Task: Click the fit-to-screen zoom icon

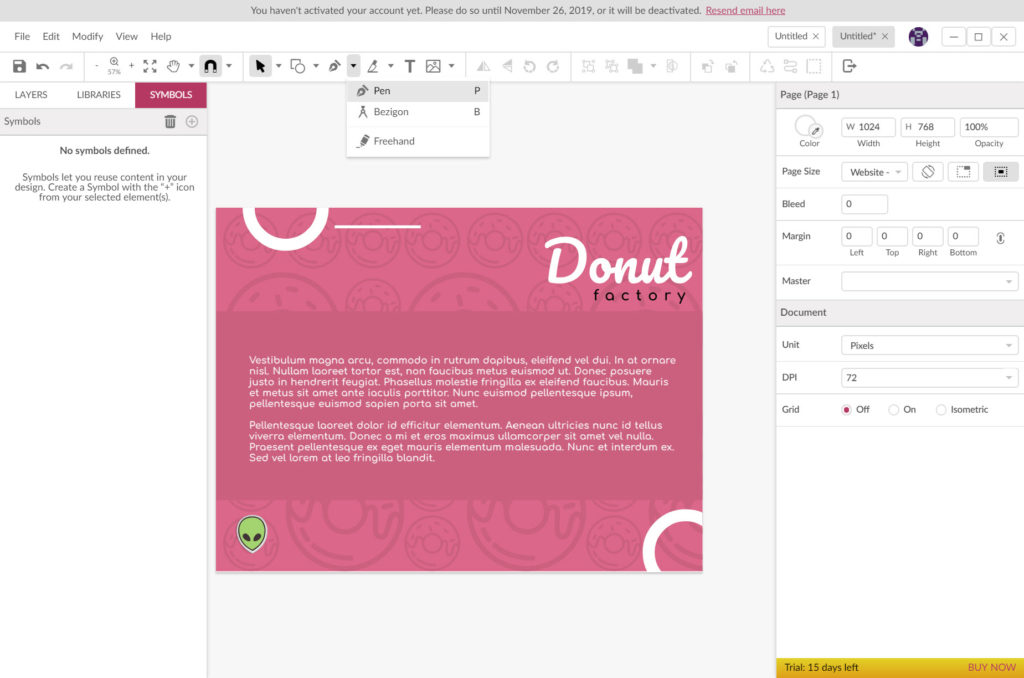Action: (x=150, y=66)
